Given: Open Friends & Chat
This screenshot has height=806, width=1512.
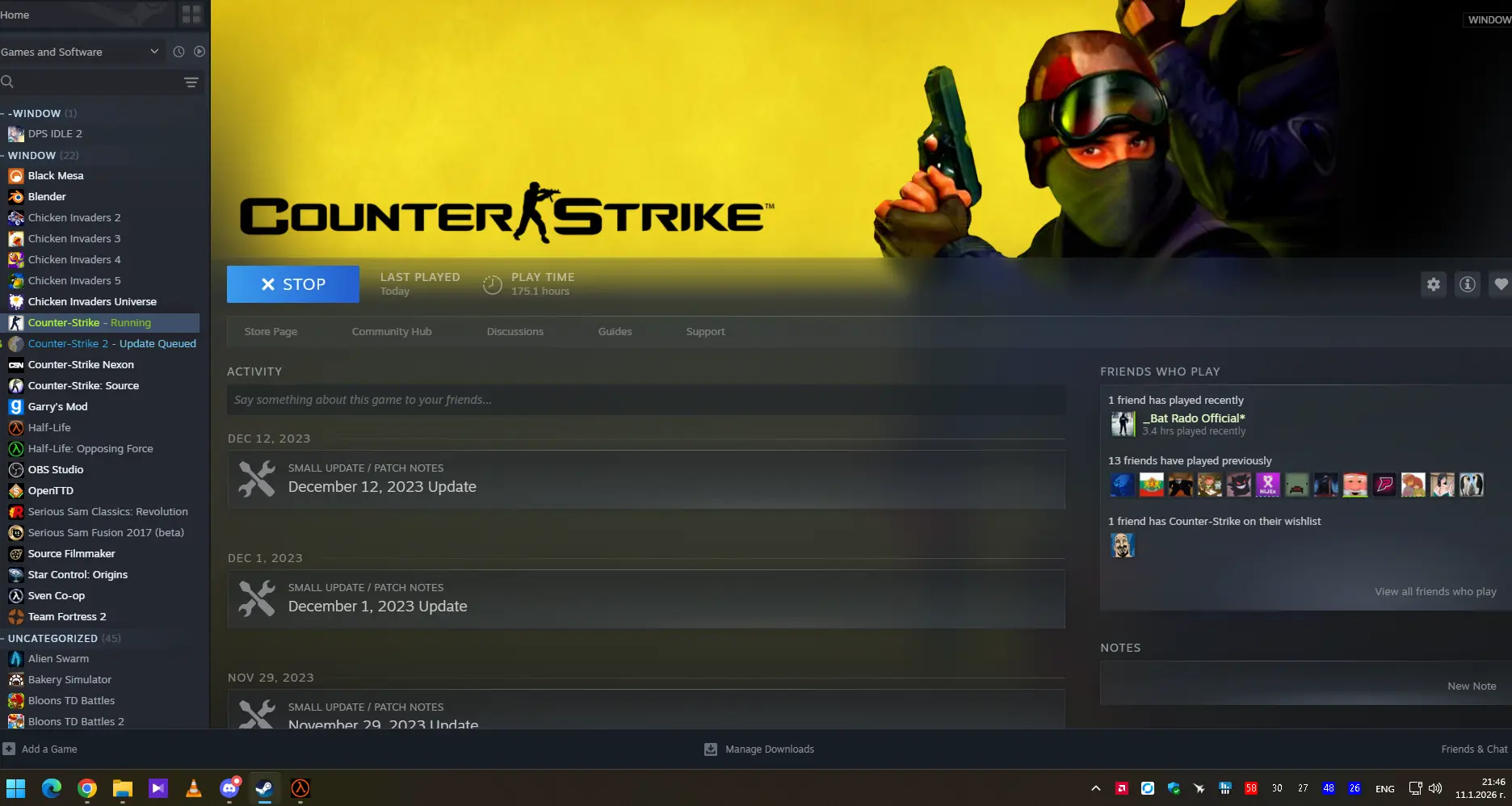Looking at the screenshot, I should (1474, 749).
